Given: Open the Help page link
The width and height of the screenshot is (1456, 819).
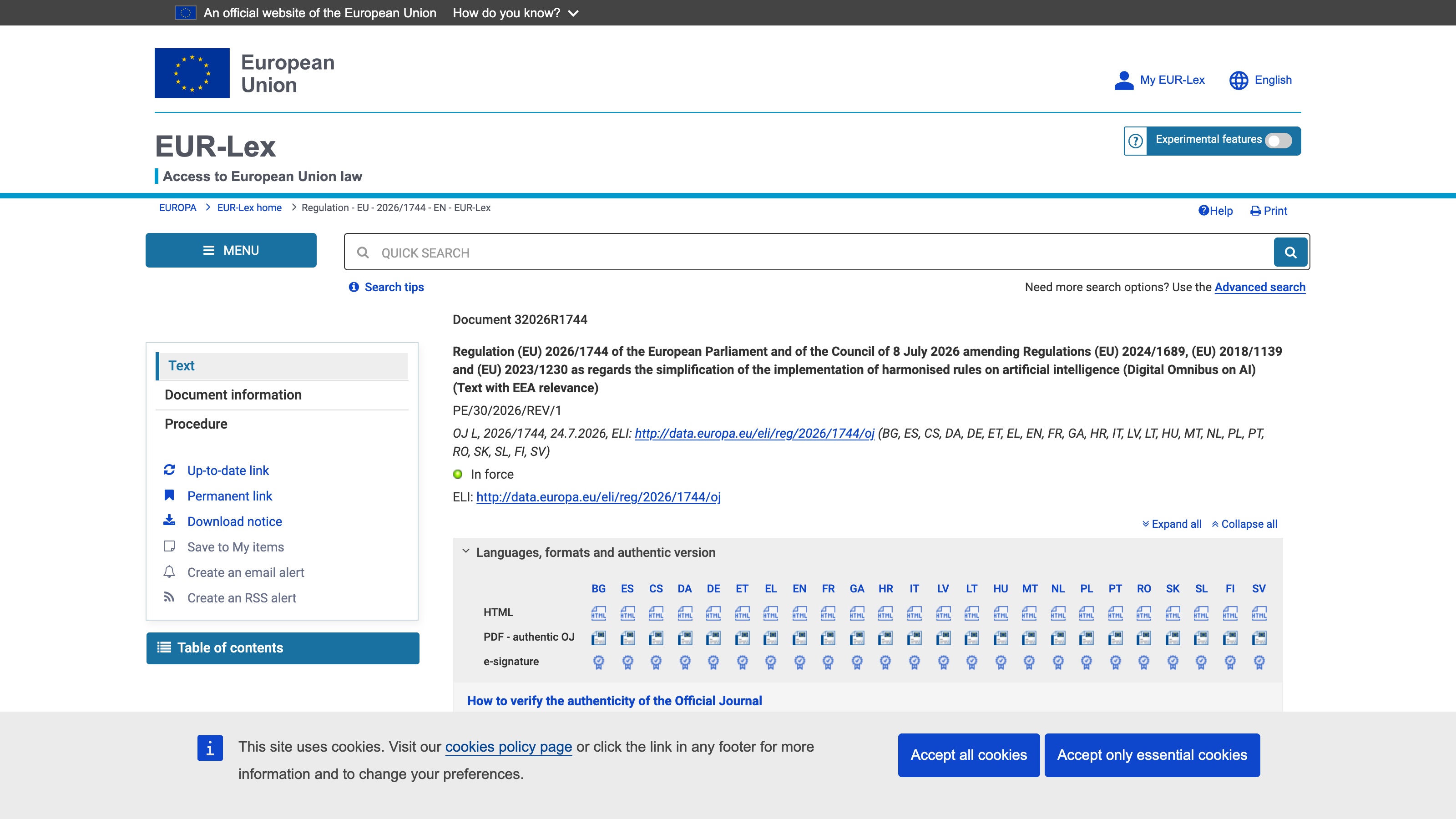Looking at the screenshot, I should (x=1215, y=211).
